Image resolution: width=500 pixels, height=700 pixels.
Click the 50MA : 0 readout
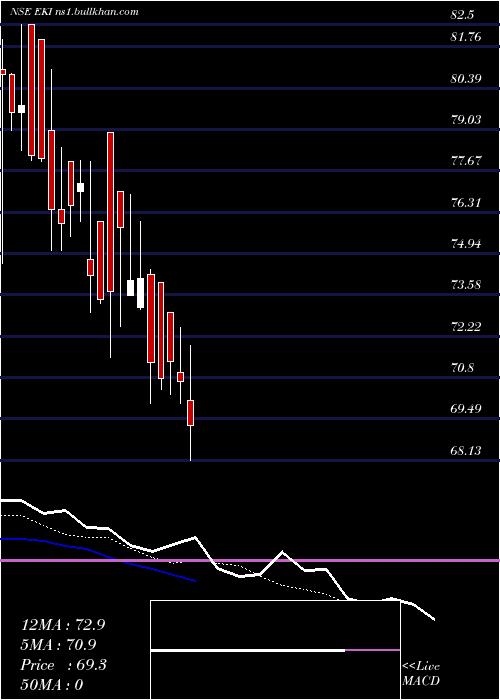coord(52,685)
